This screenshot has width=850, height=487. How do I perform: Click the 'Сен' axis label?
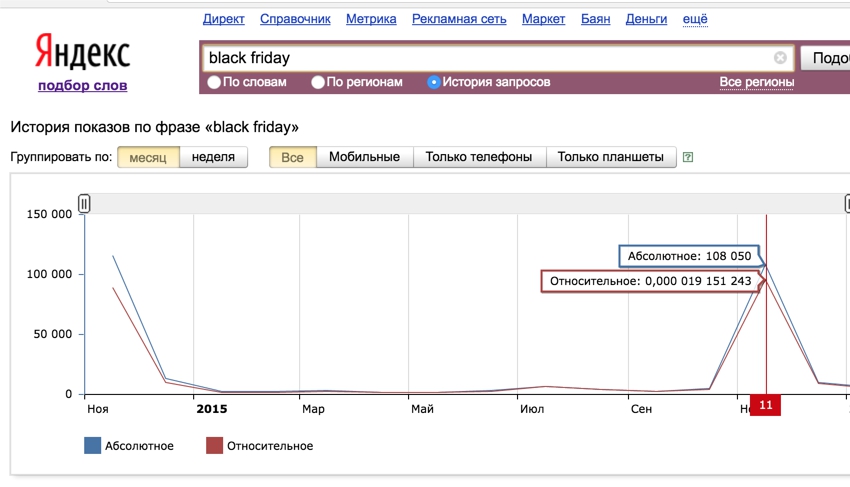point(641,409)
